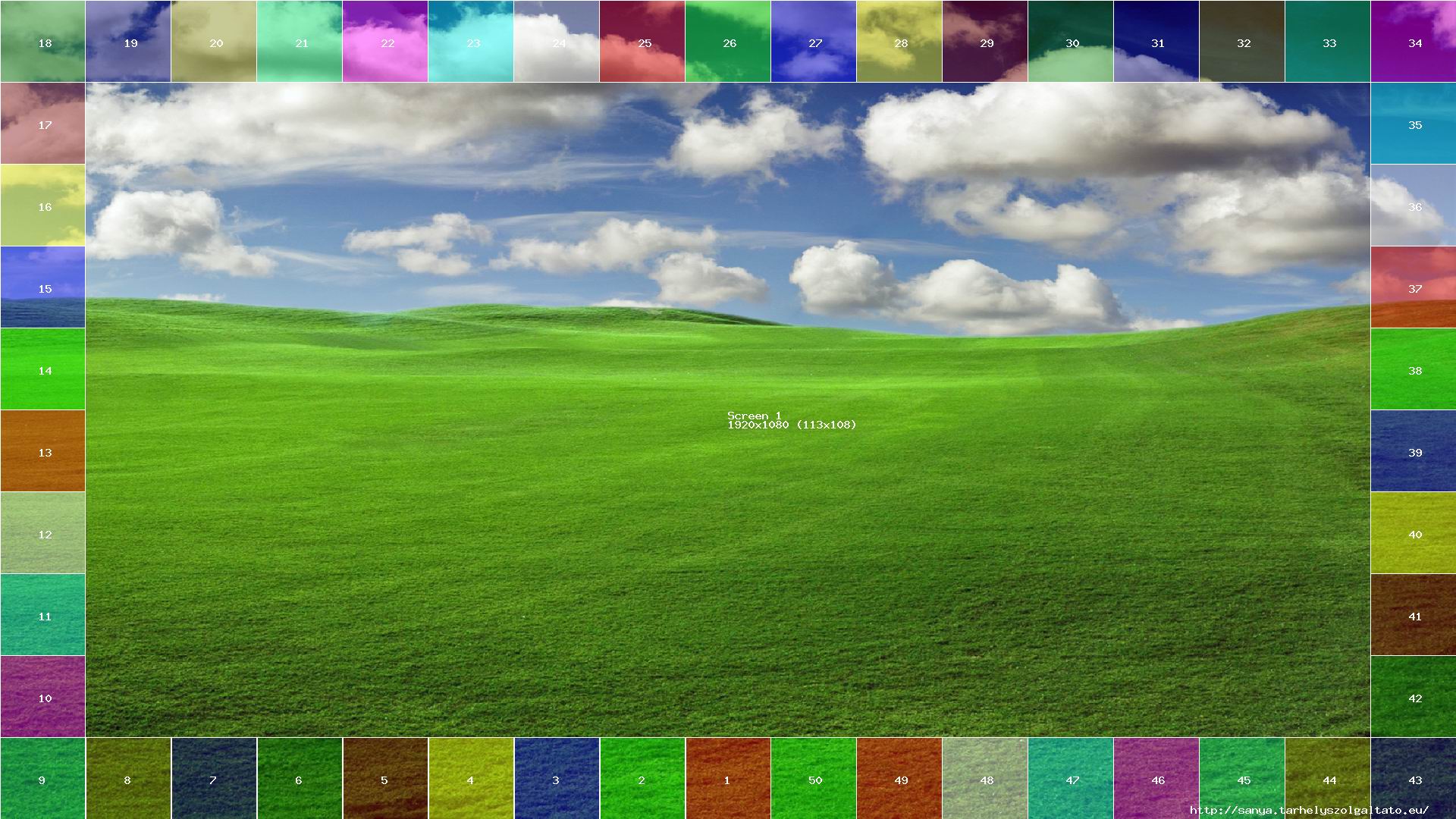Pick the blue tile numbered 3
The width and height of the screenshot is (1456, 819).
(x=557, y=778)
